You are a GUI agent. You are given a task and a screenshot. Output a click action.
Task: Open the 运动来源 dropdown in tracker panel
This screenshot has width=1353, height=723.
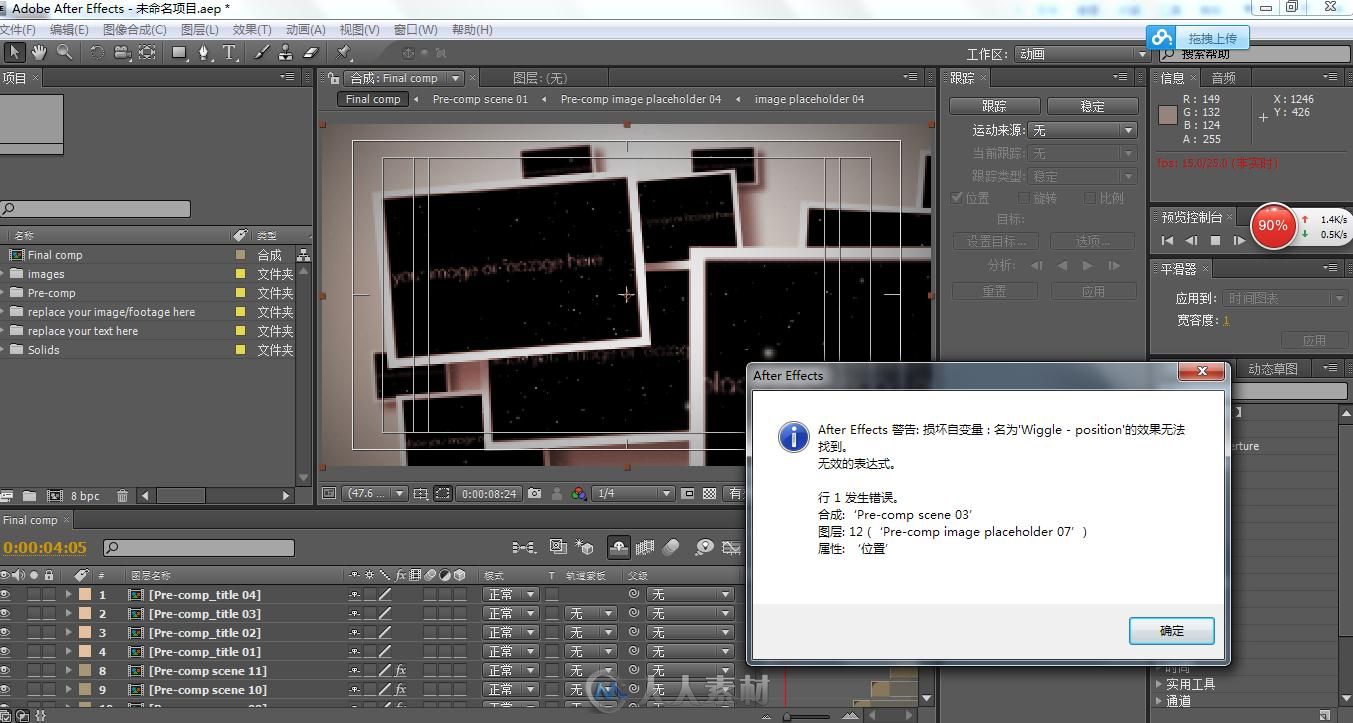click(1084, 130)
